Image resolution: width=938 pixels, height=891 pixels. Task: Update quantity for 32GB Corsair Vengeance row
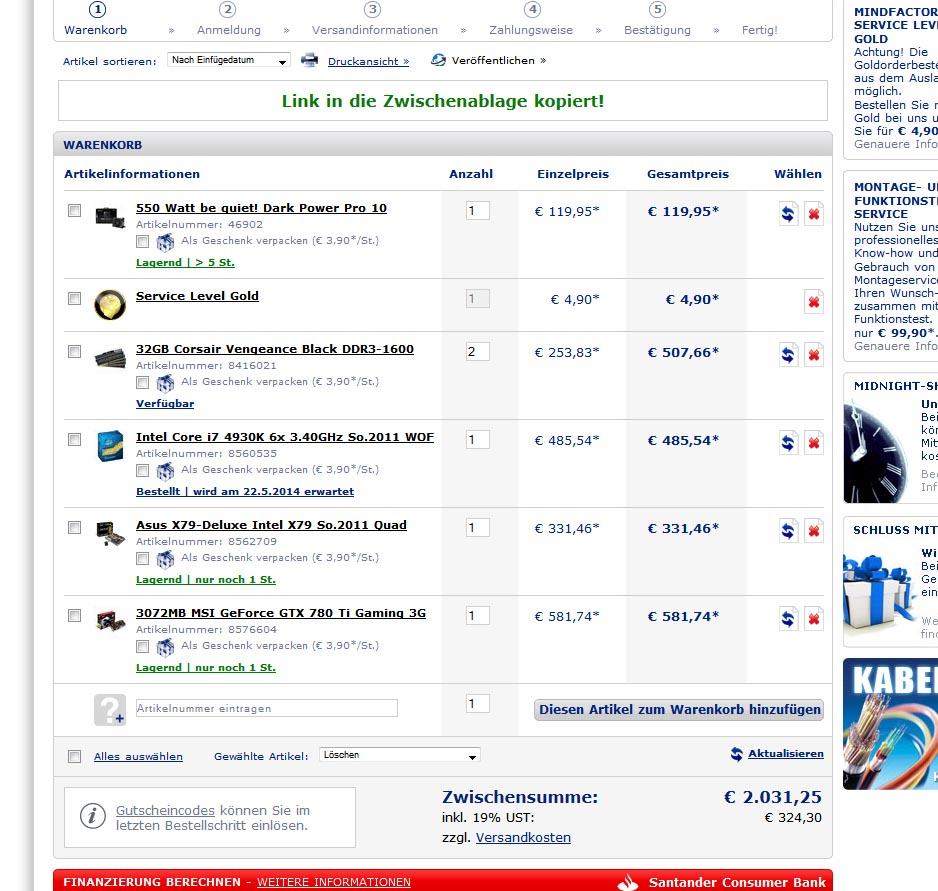click(x=788, y=355)
